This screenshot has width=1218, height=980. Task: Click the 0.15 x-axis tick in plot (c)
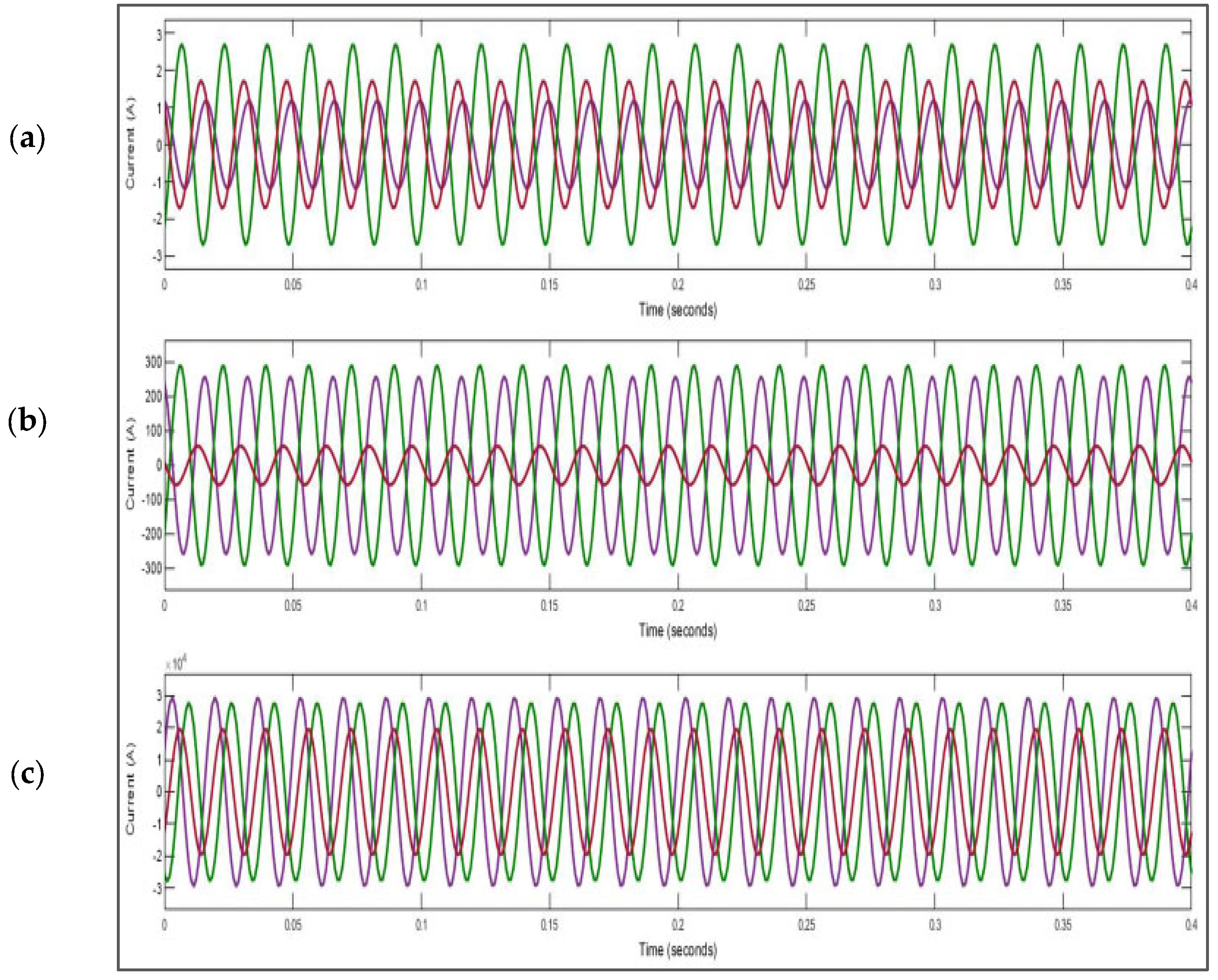[549, 925]
